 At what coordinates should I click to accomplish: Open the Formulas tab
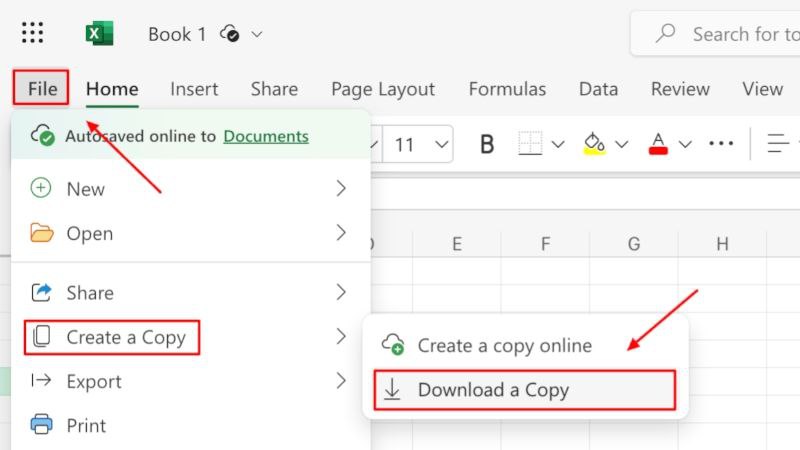(x=507, y=89)
